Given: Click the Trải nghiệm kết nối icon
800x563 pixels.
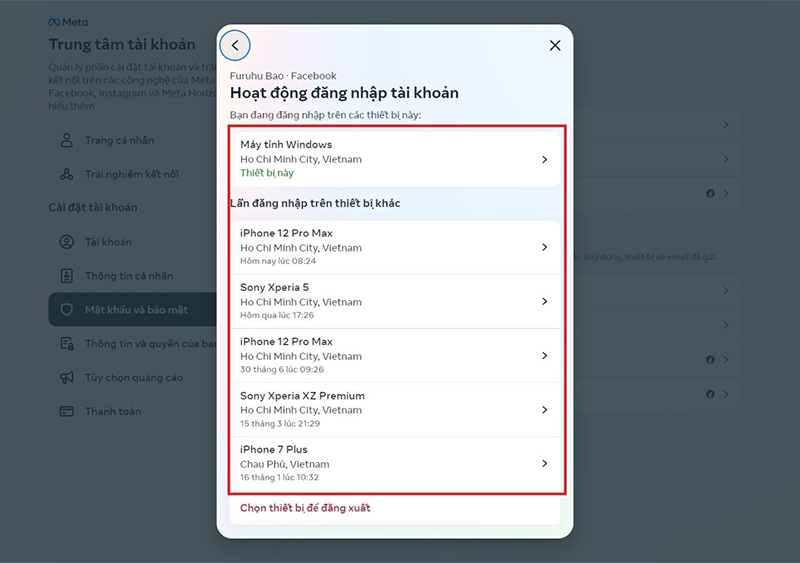Looking at the screenshot, I should click(x=67, y=174).
